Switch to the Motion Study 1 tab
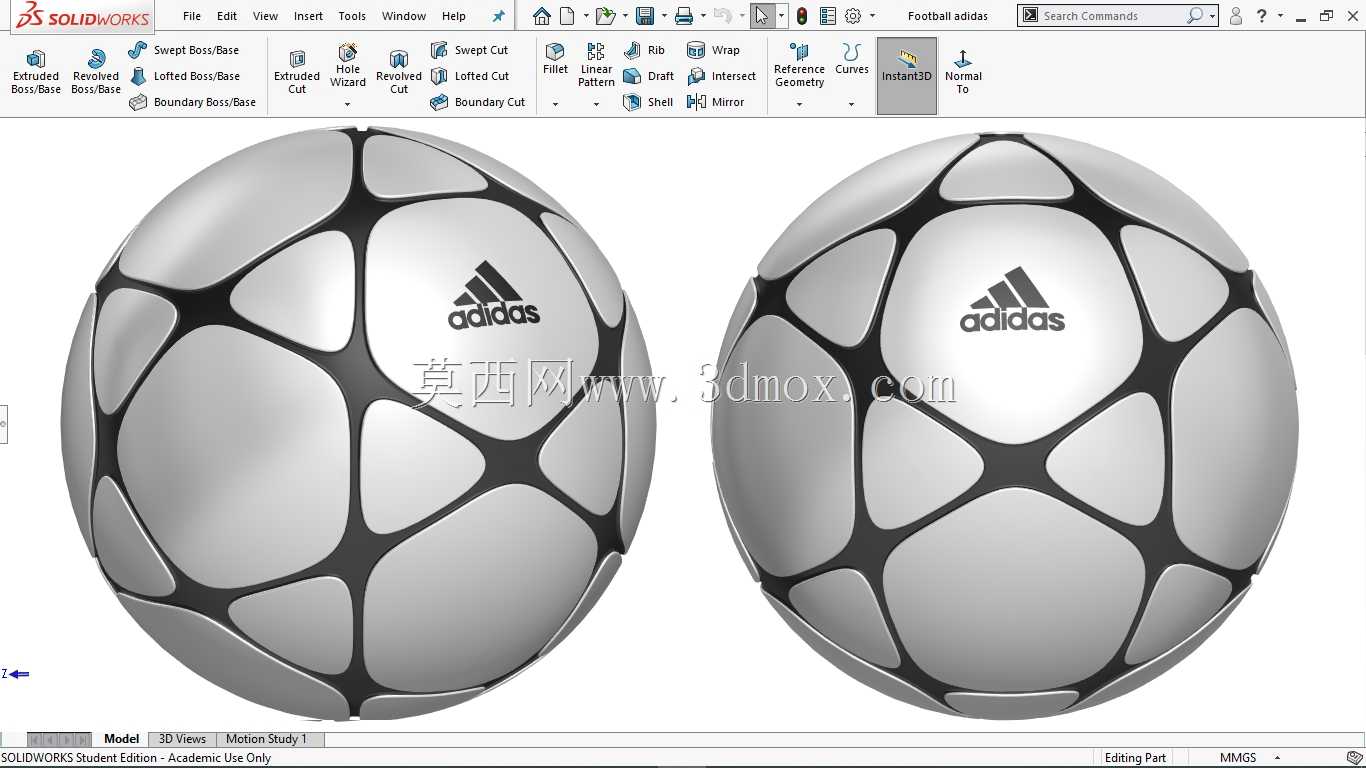 point(266,739)
